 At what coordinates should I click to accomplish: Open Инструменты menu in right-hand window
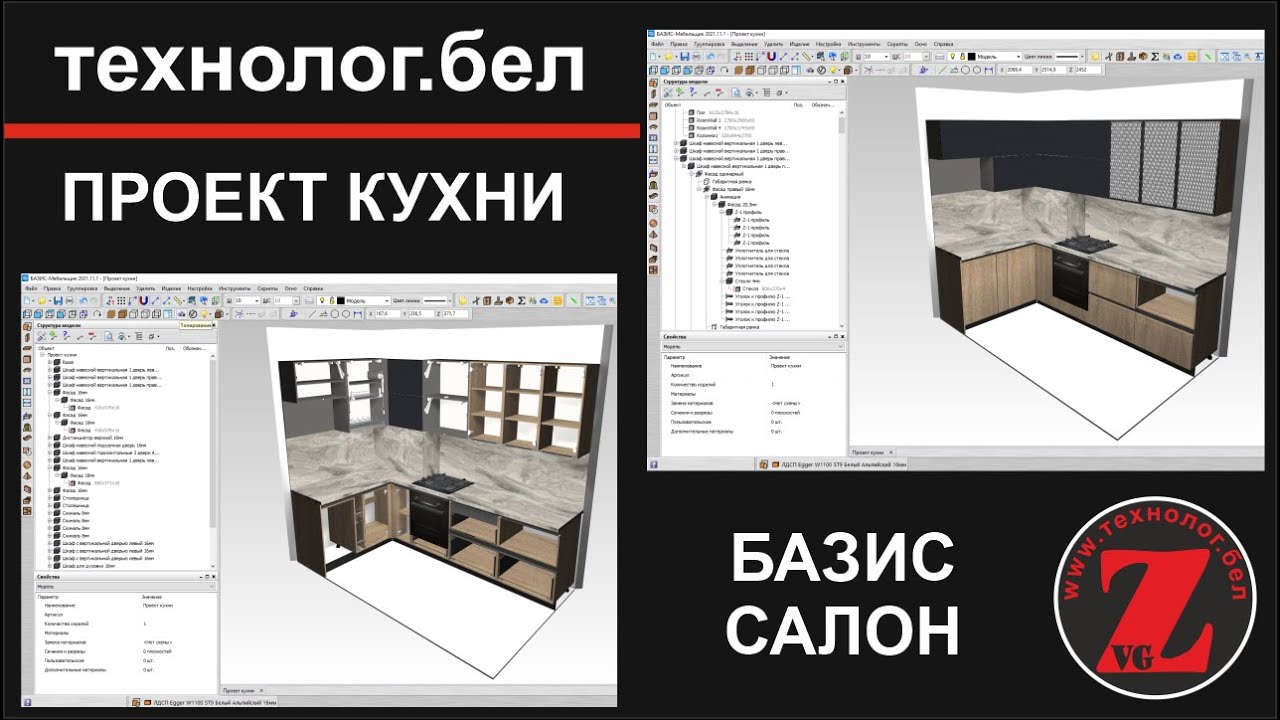pyautogui.click(x=864, y=44)
